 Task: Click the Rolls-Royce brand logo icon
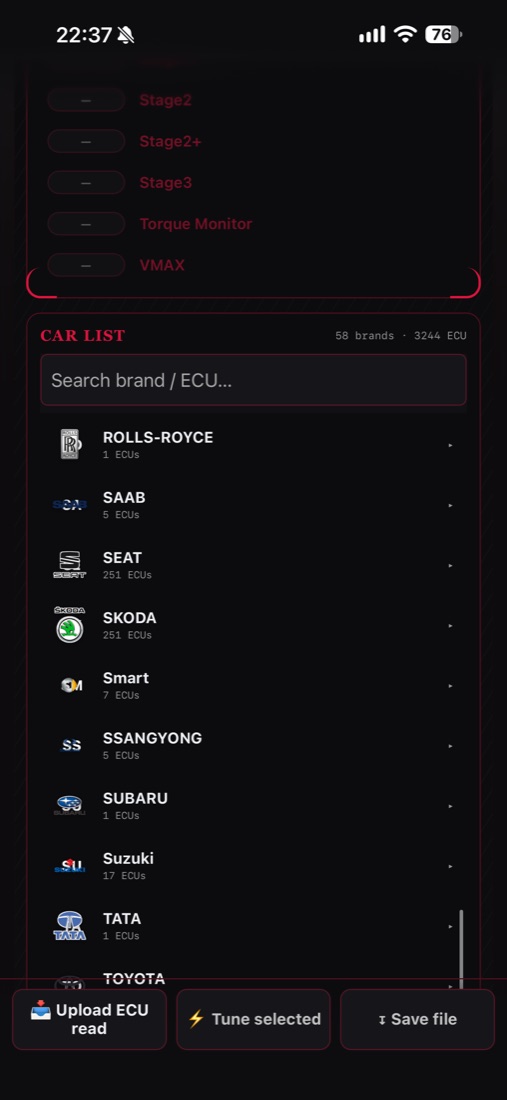click(x=70, y=444)
